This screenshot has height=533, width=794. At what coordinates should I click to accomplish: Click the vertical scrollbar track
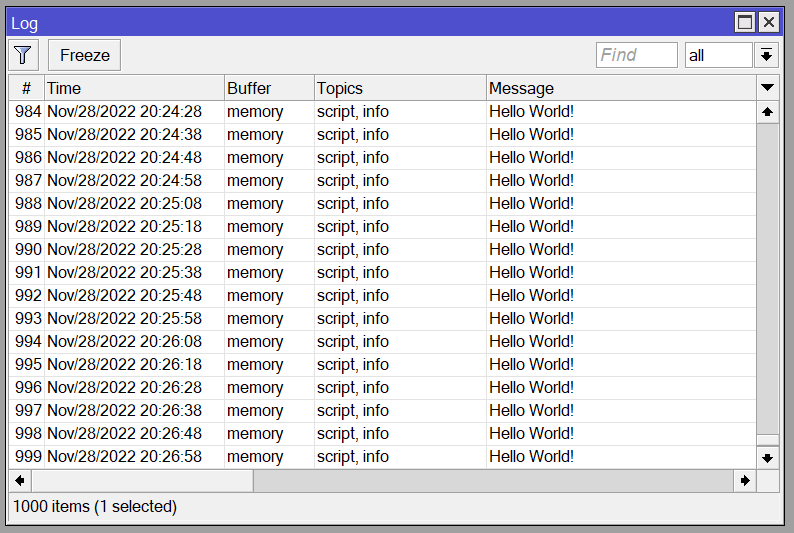click(767, 280)
